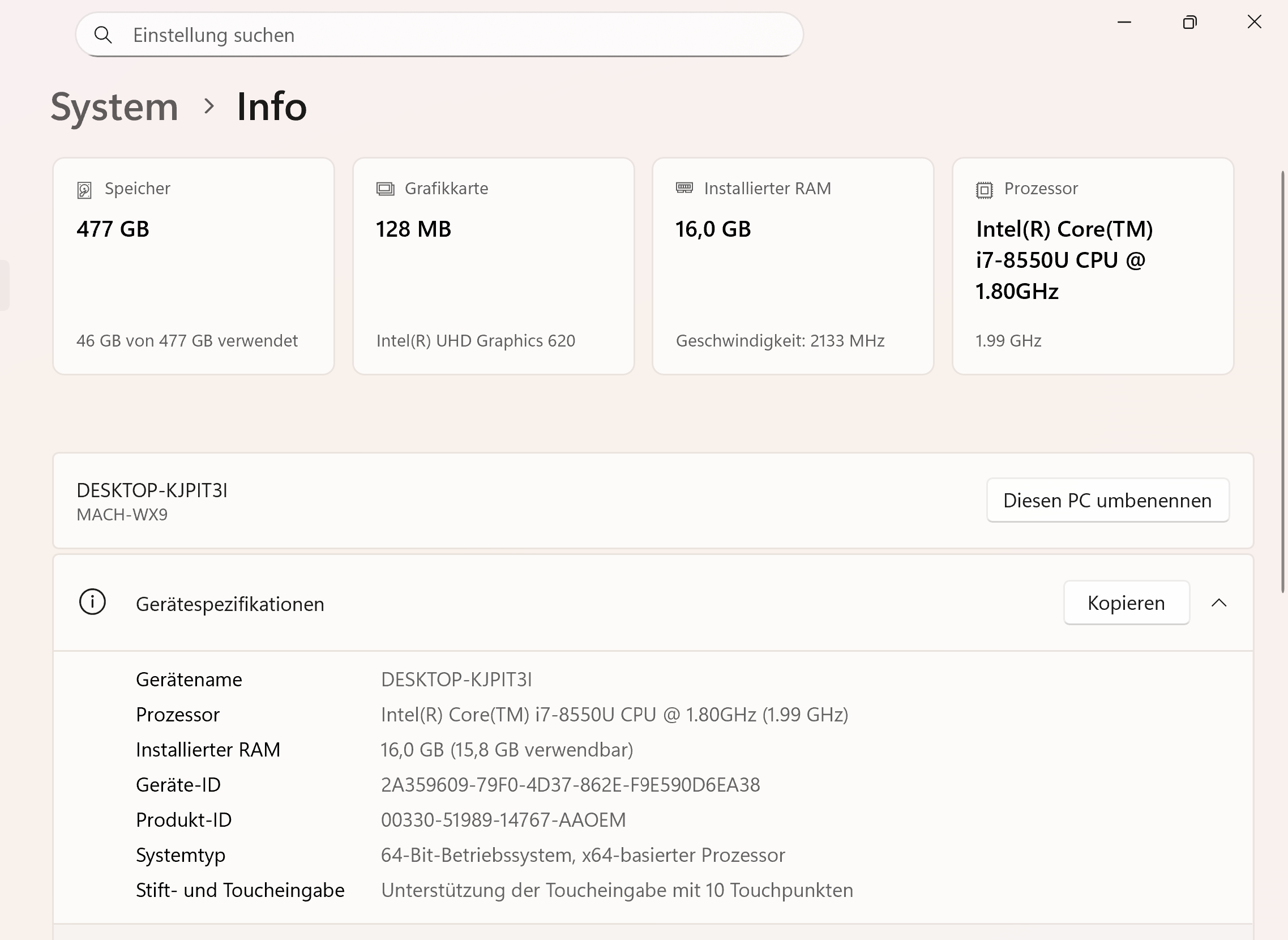Click 'Intel(R) UHD Graphics 620' text
1288x940 pixels.
point(476,341)
